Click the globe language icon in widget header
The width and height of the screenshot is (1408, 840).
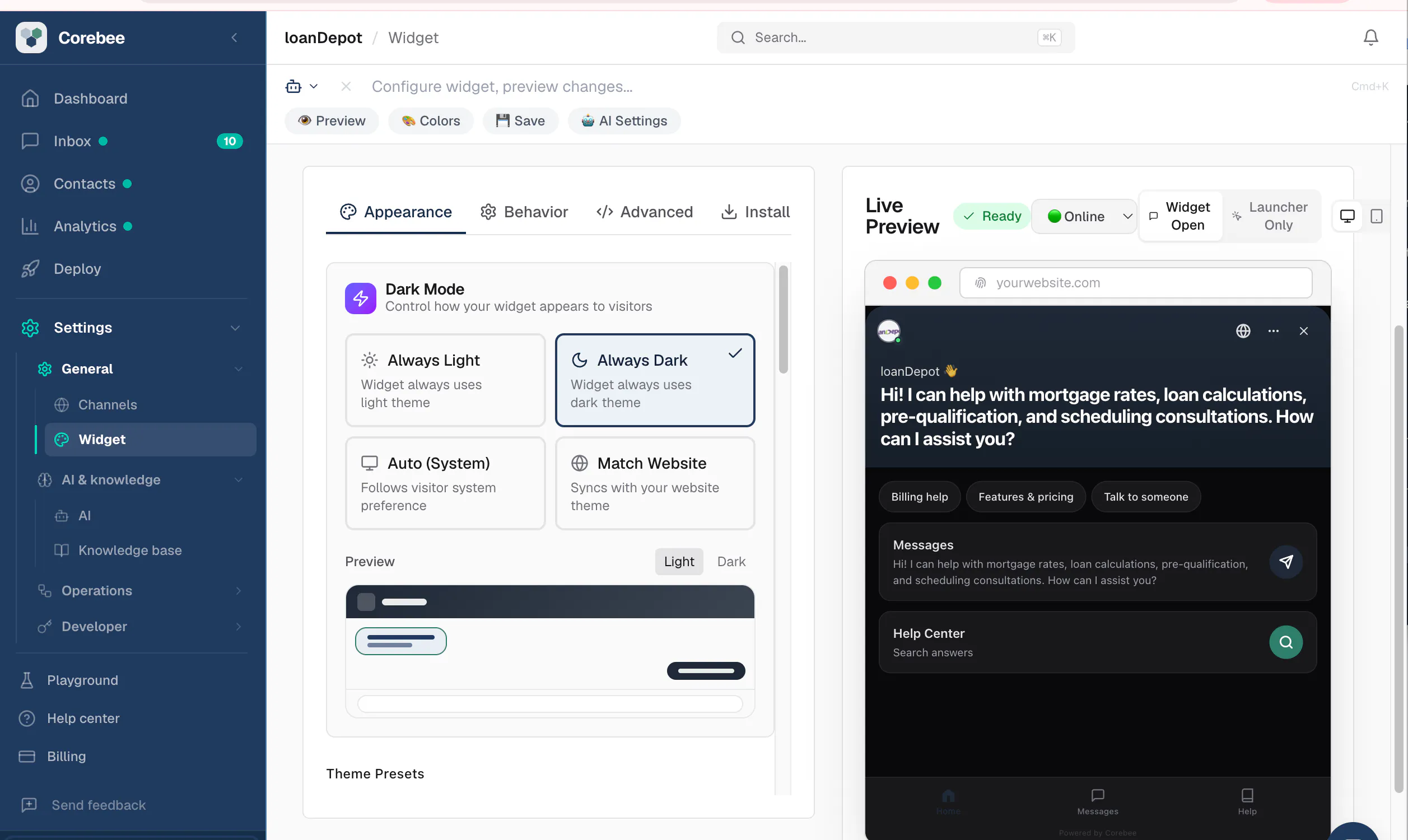pyautogui.click(x=1243, y=330)
